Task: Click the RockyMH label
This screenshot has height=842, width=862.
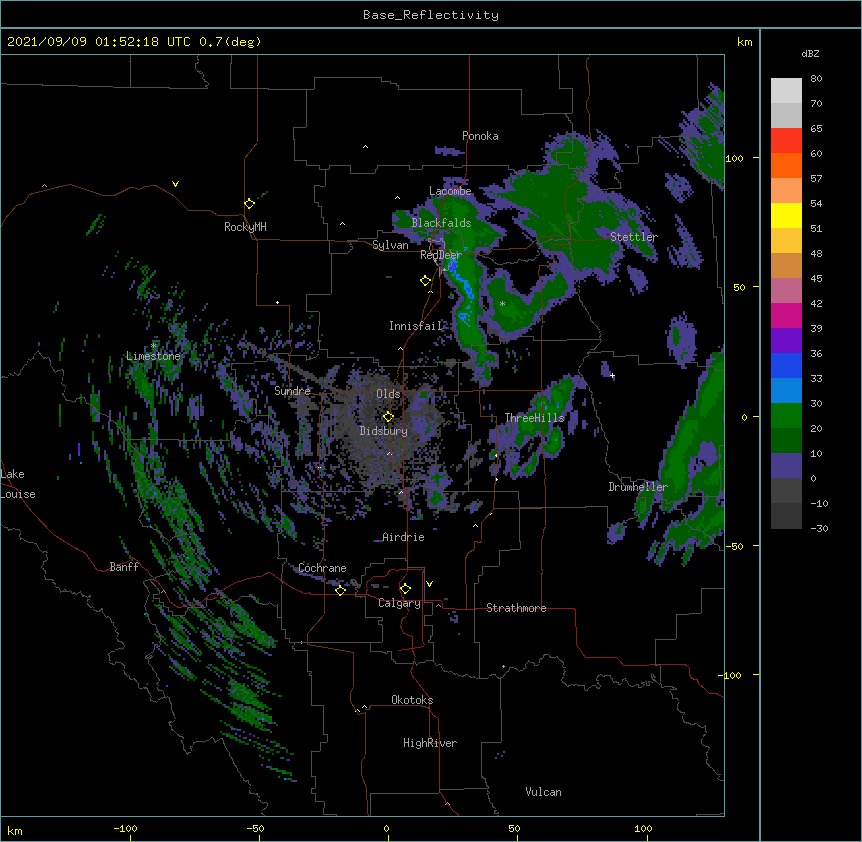Action: coord(245,227)
